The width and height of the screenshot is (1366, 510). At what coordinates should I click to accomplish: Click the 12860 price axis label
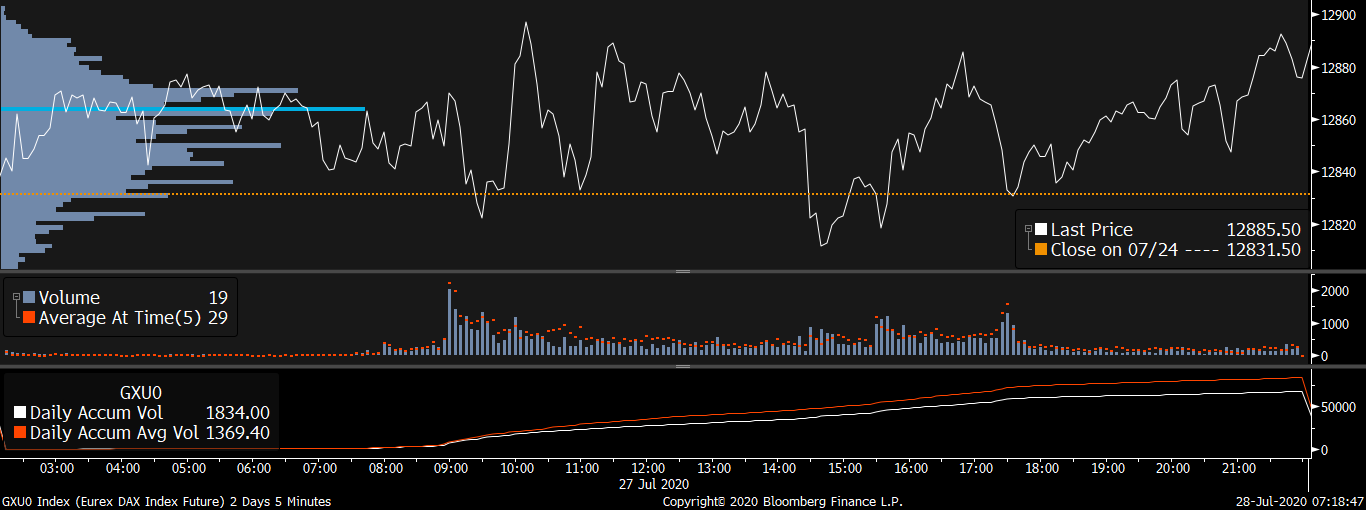[1340, 120]
